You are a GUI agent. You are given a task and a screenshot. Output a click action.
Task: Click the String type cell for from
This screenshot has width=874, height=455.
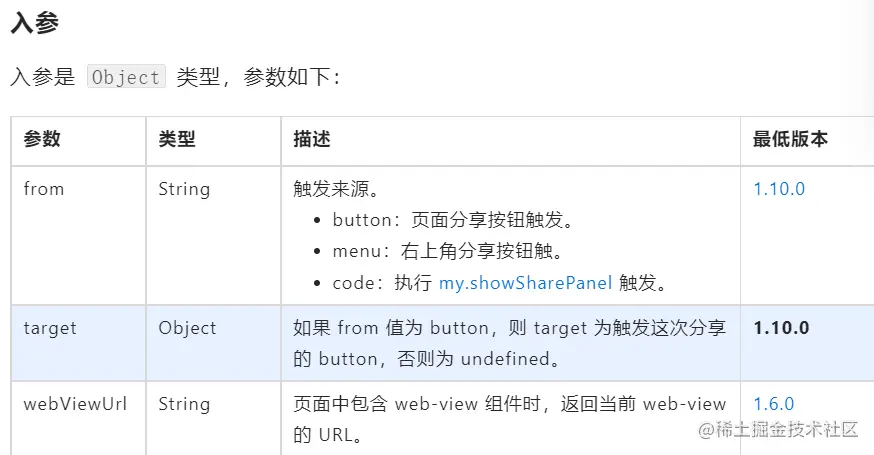[184, 189]
